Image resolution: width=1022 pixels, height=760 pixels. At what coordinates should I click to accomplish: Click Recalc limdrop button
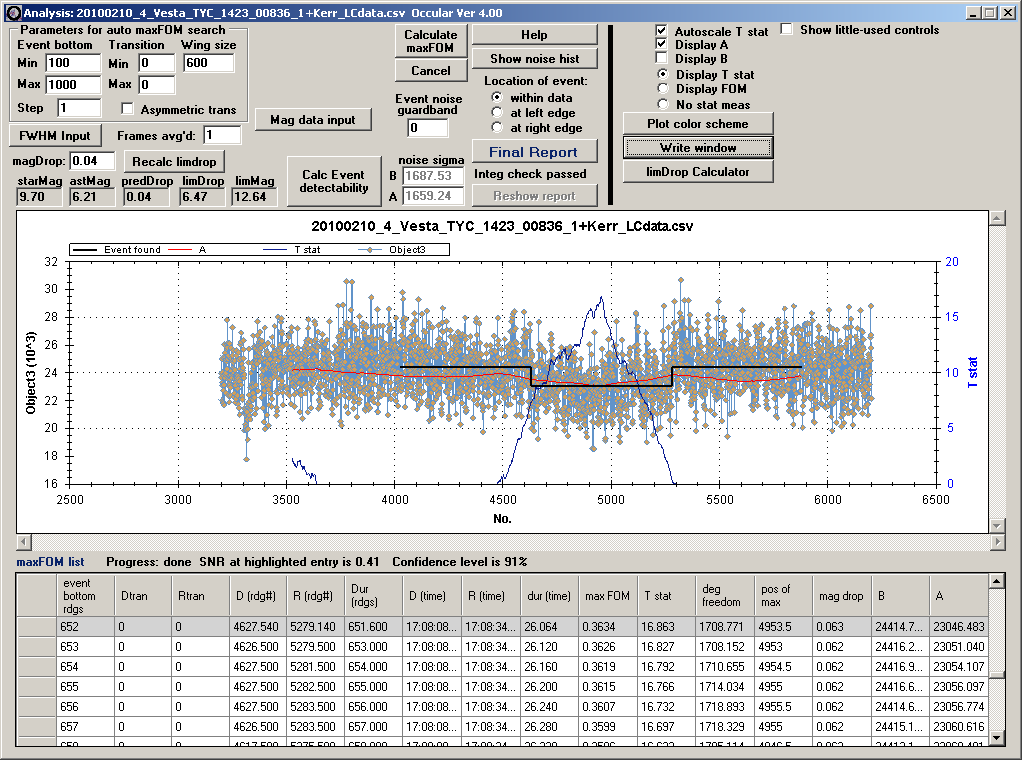click(174, 161)
